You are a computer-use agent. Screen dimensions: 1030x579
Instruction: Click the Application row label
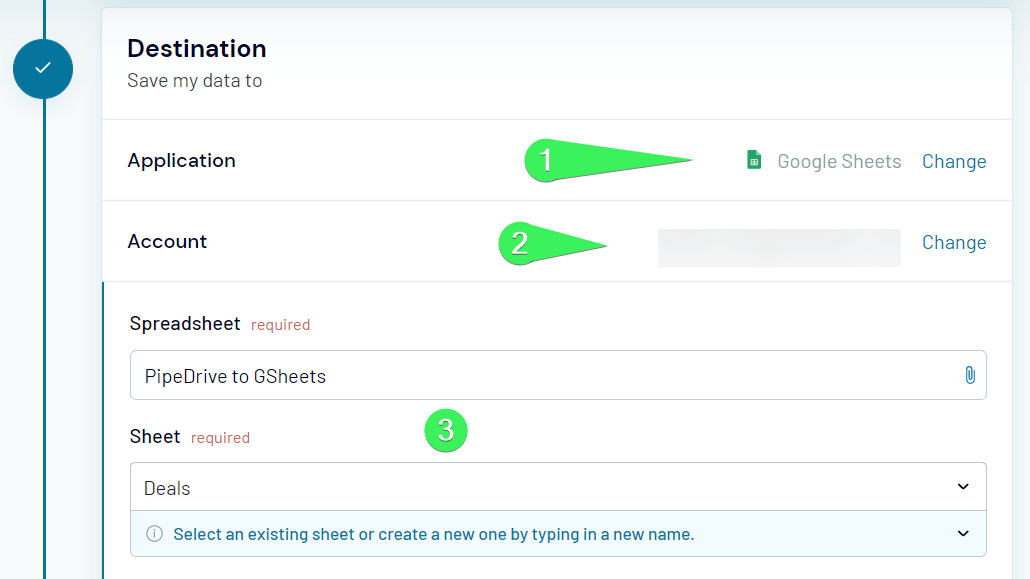tap(182, 160)
